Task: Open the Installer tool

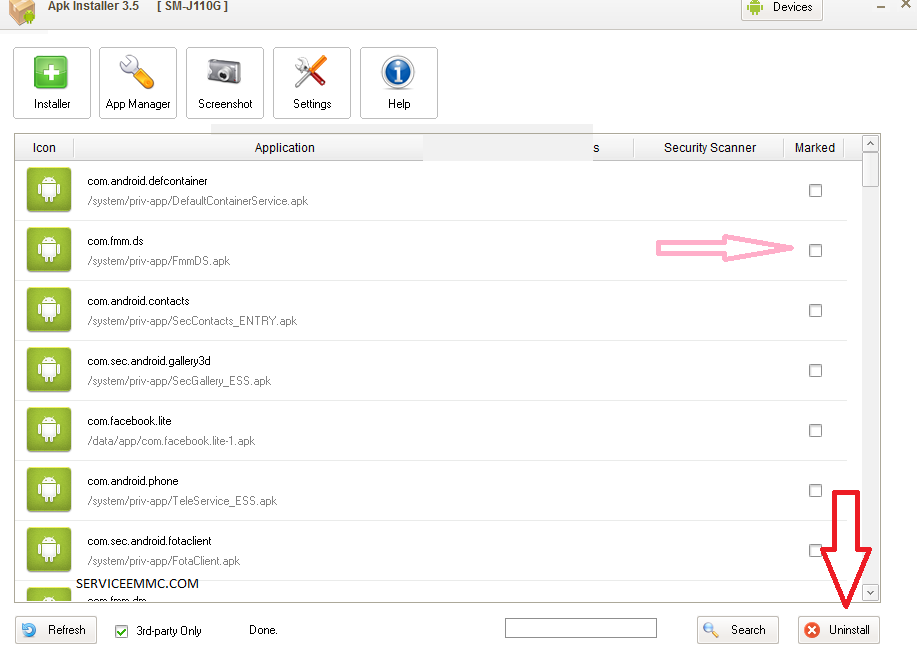Action: point(51,82)
